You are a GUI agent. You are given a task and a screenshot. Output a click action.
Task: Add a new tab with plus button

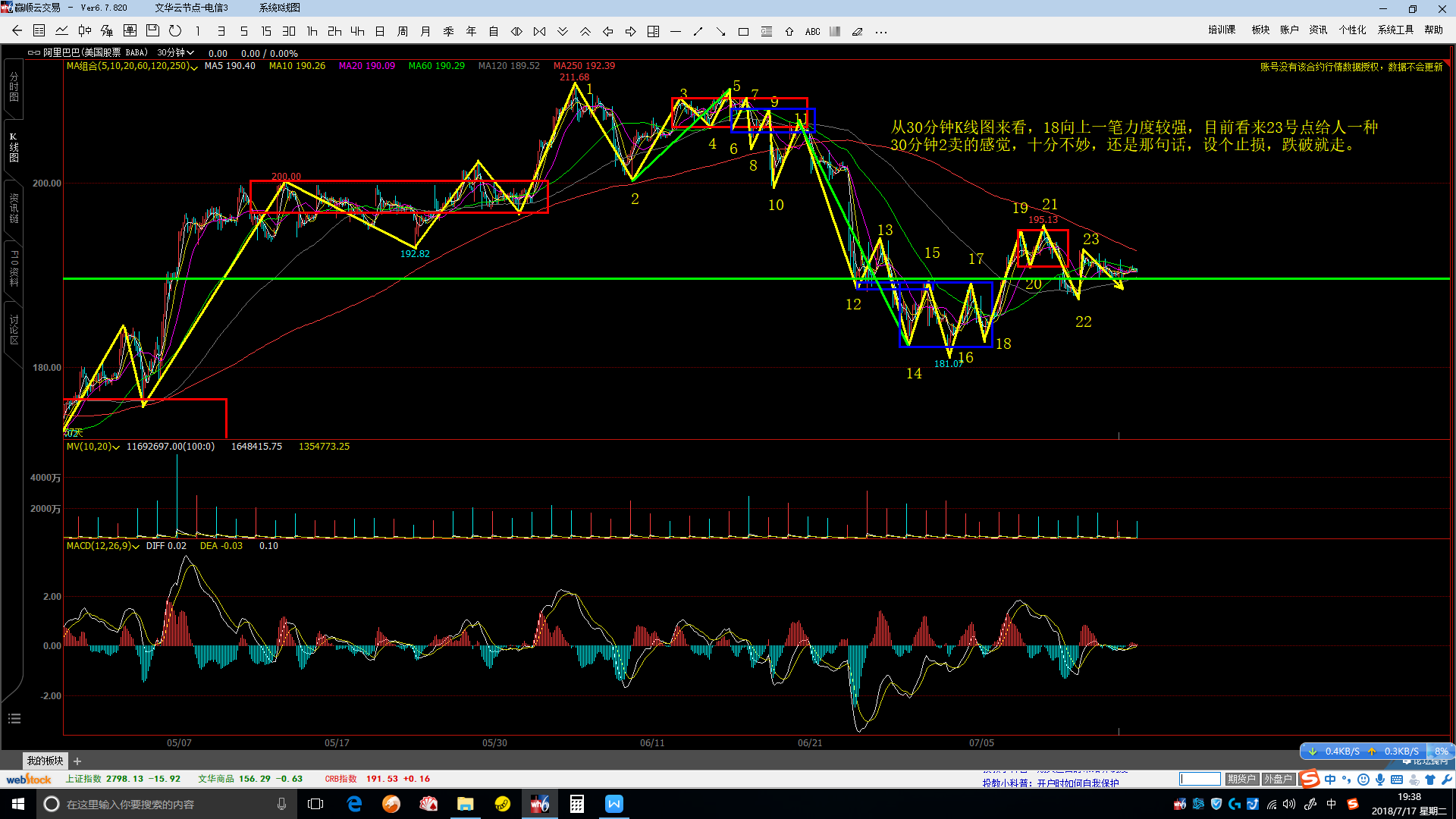click(x=77, y=761)
